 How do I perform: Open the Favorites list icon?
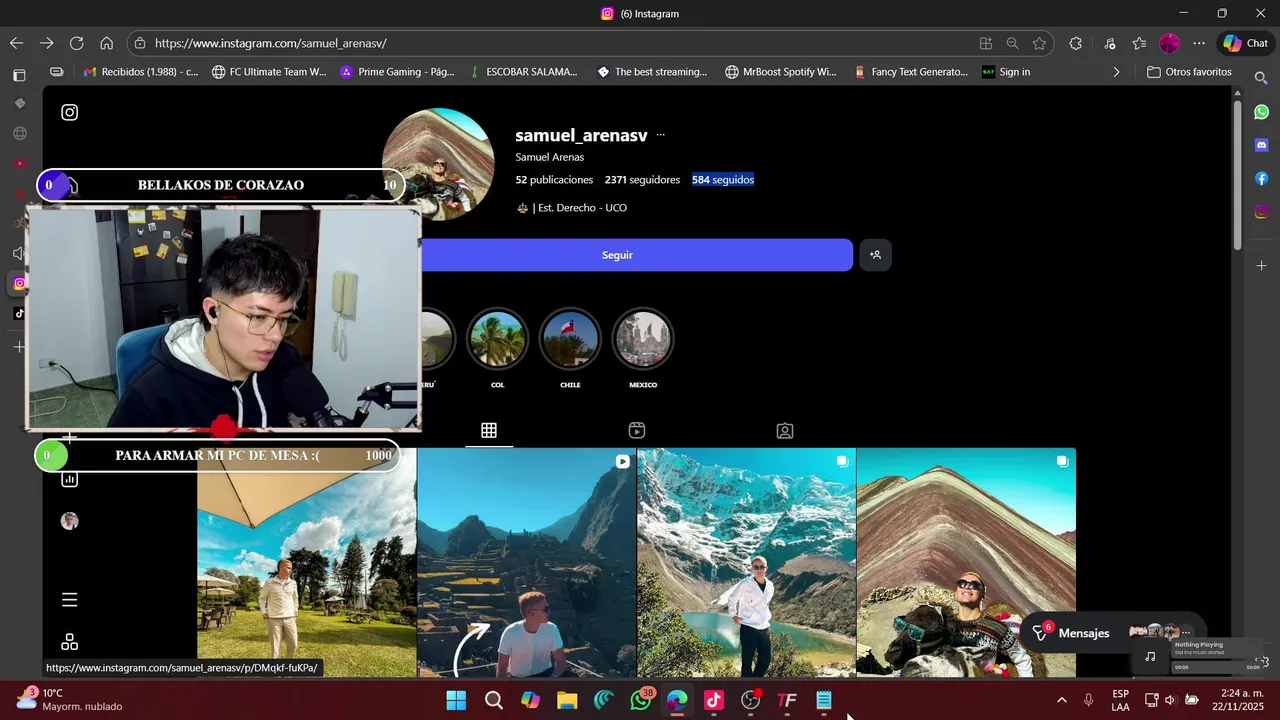coord(1139,43)
